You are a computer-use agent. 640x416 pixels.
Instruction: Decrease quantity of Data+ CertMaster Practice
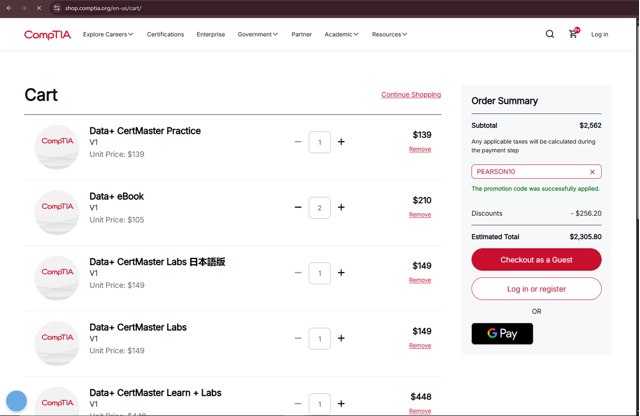pos(298,142)
